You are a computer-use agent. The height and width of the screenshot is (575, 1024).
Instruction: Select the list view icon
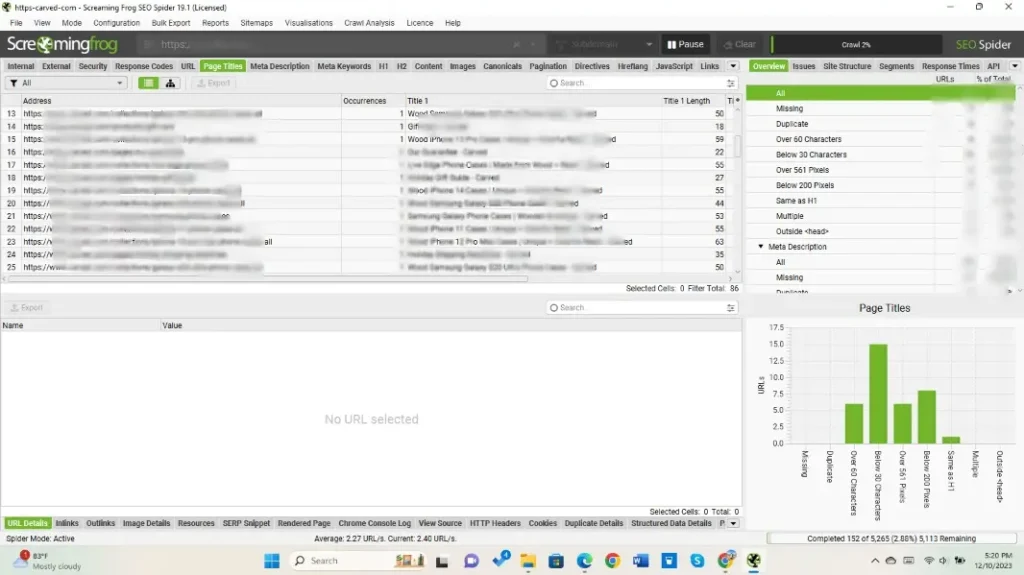pos(148,83)
